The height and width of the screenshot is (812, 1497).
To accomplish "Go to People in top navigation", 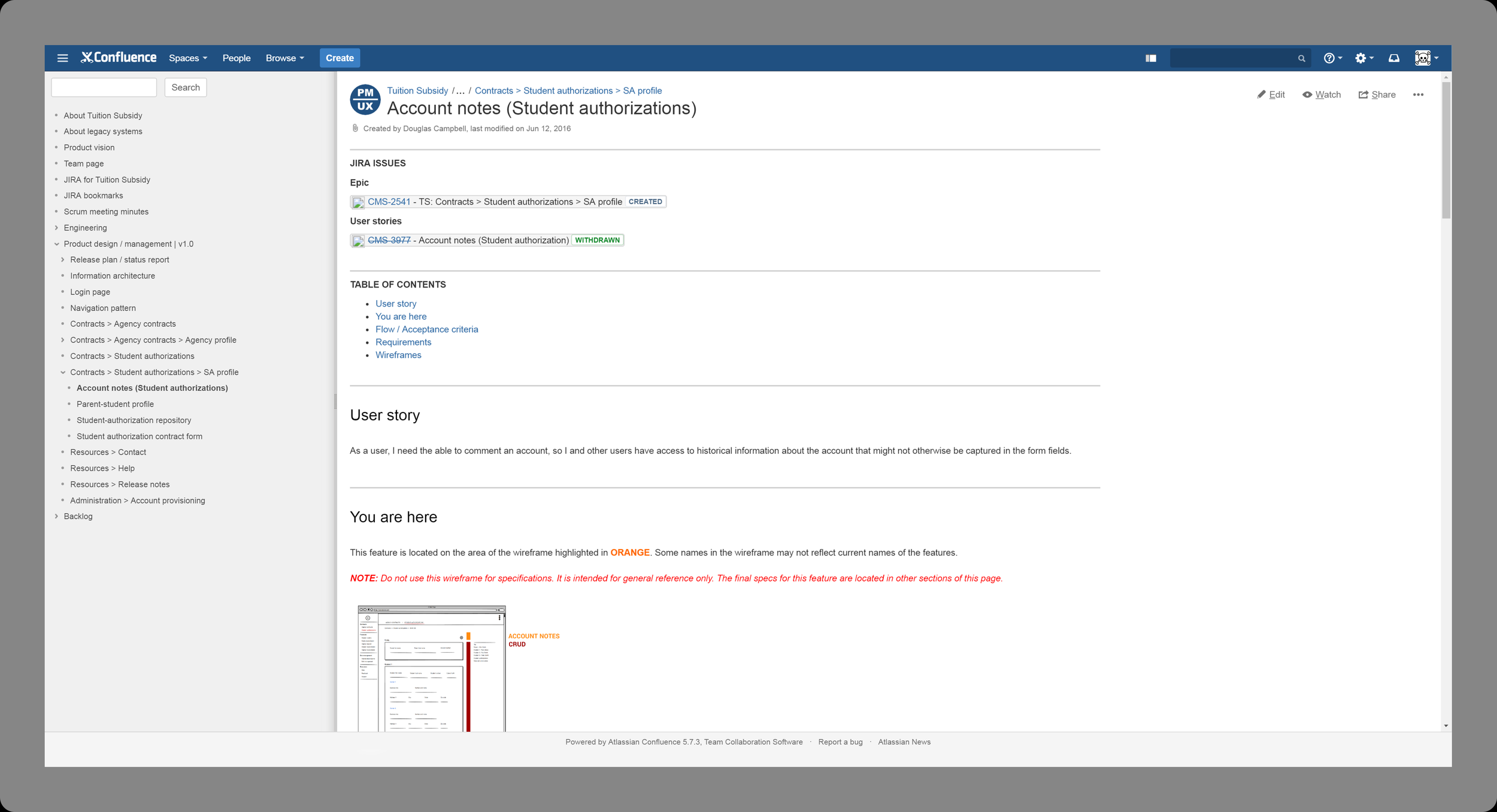I will click(x=236, y=58).
